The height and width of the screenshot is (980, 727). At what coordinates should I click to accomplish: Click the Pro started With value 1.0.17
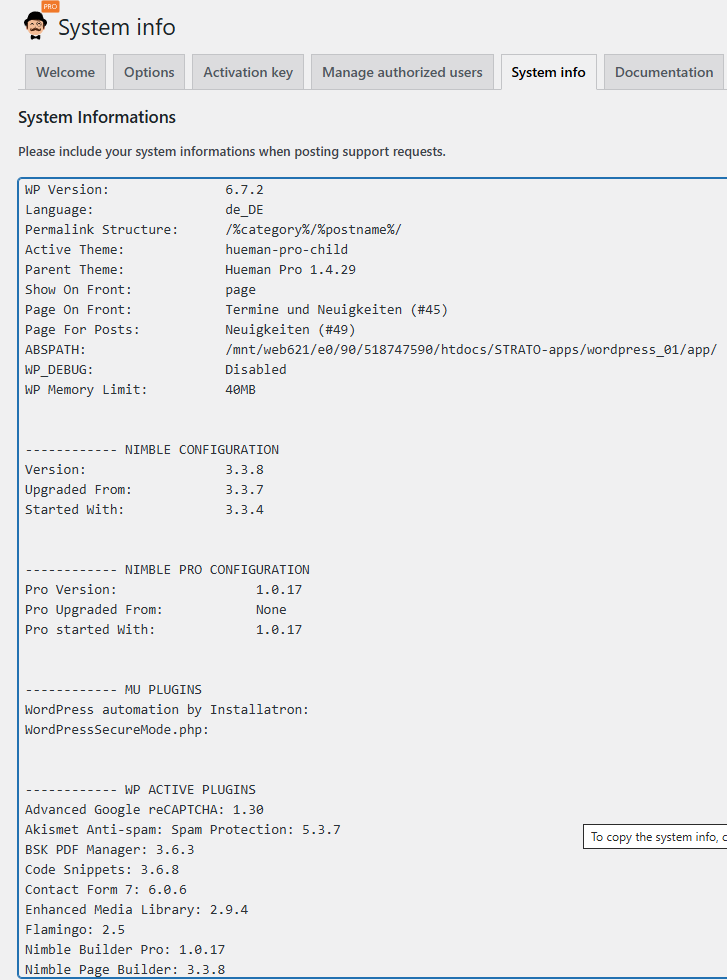pos(279,629)
